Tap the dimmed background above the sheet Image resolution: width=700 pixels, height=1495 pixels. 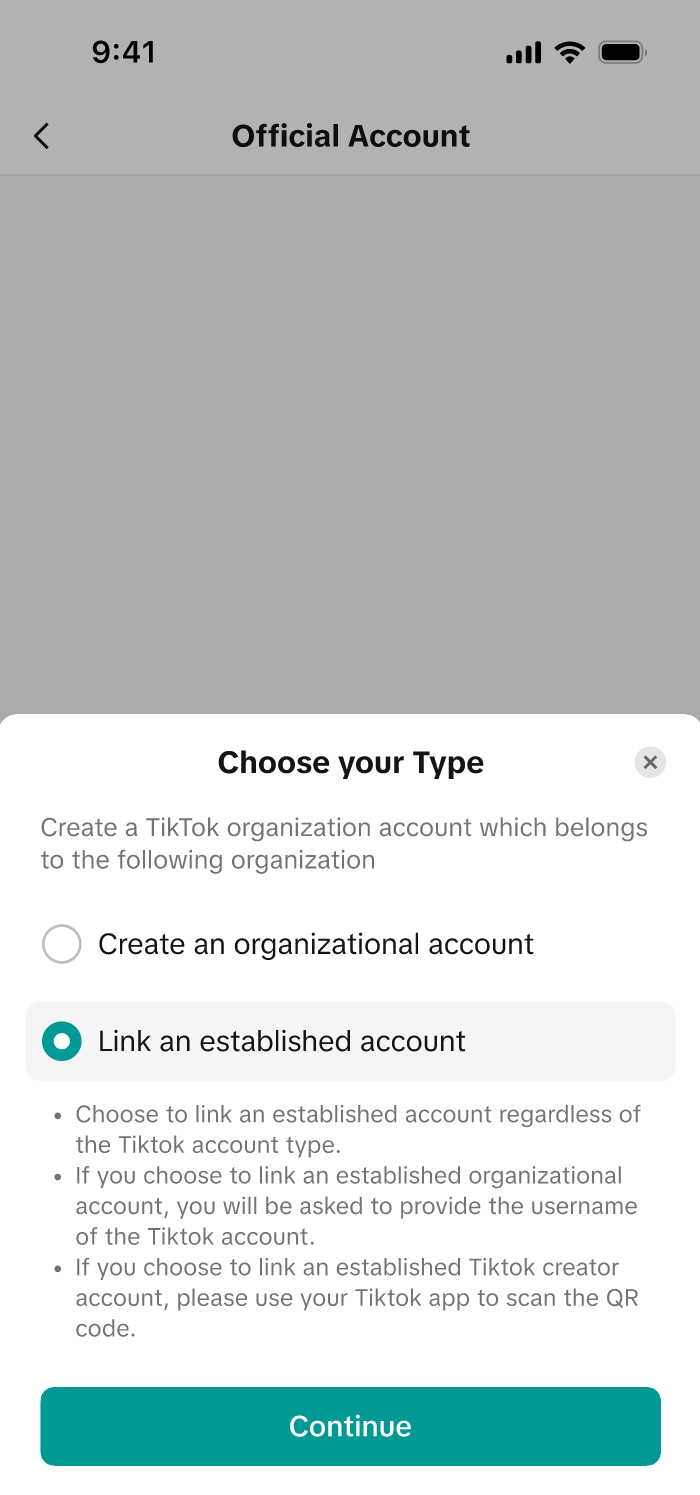(350, 440)
